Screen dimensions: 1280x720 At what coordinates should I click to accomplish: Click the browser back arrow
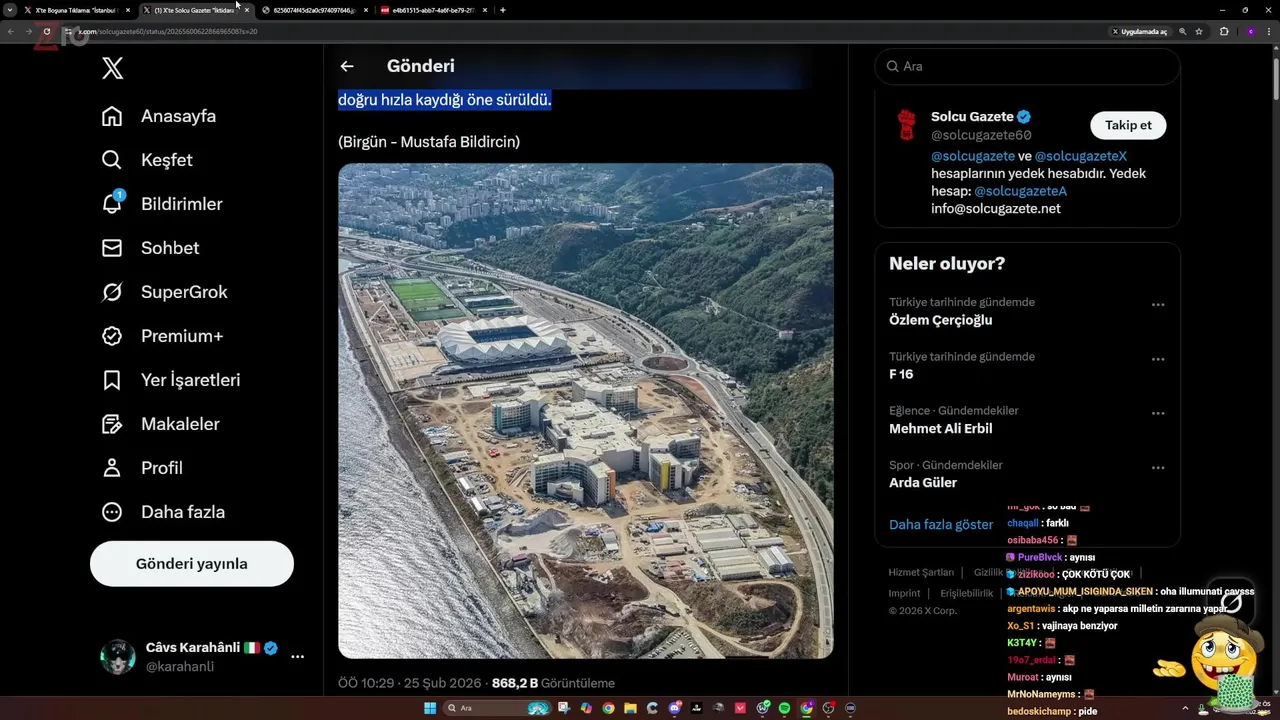coord(10,31)
